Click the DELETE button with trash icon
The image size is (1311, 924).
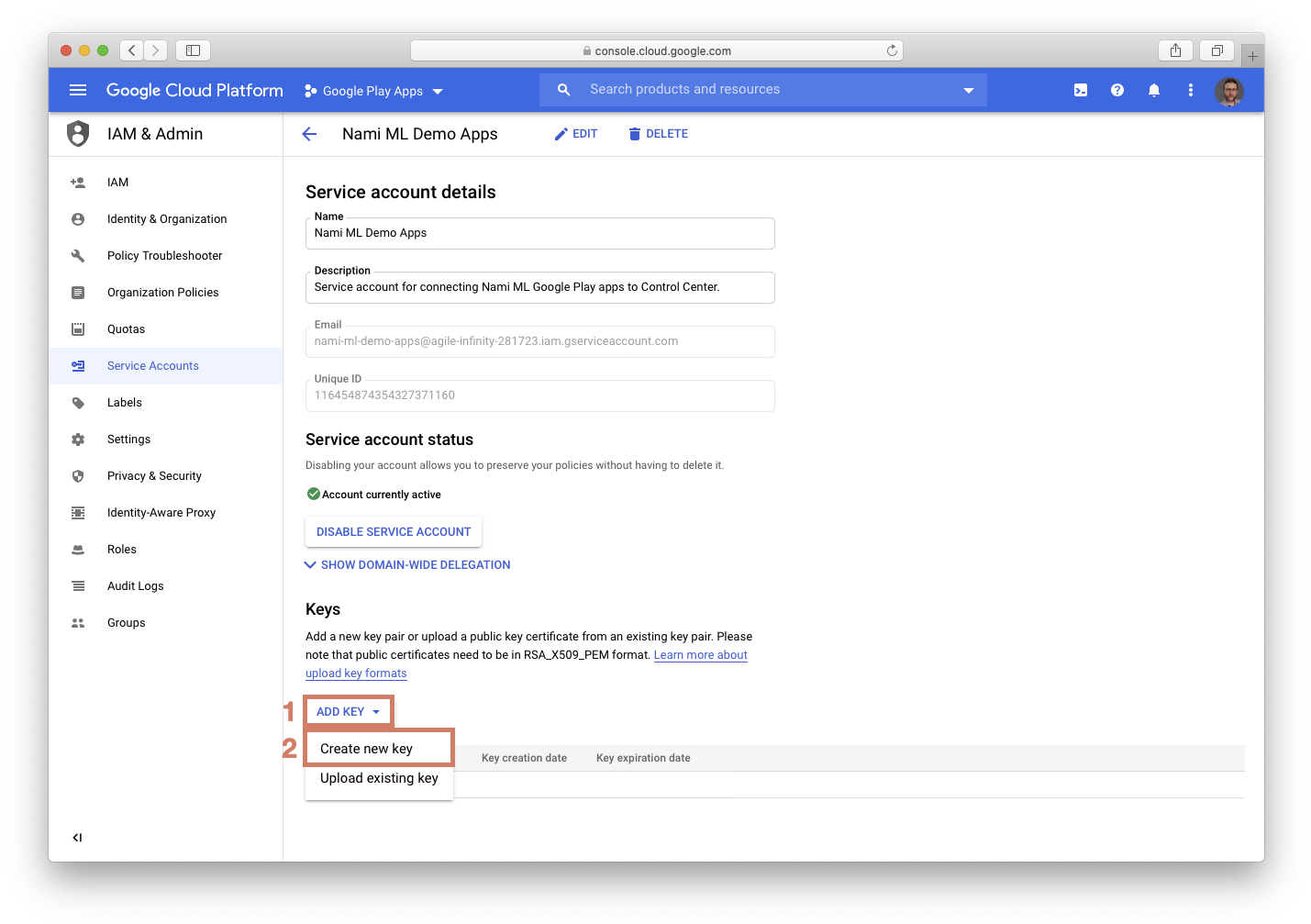659,134
